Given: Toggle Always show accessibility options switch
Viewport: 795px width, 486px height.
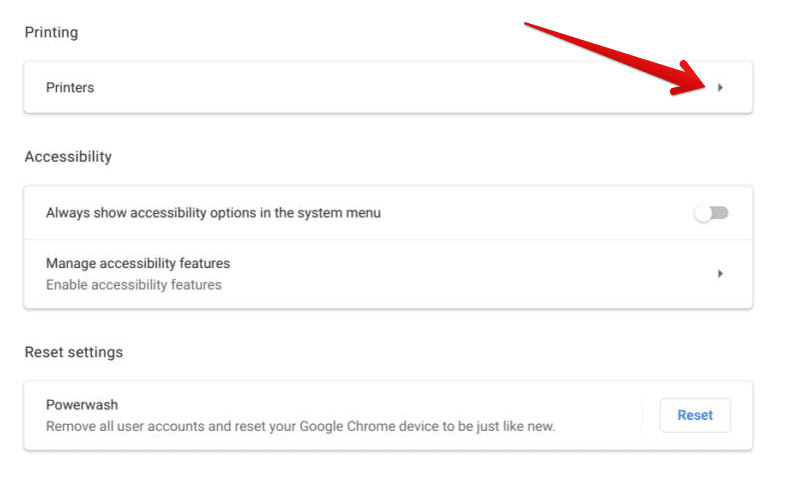Looking at the screenshot, I should coord(711,213).
